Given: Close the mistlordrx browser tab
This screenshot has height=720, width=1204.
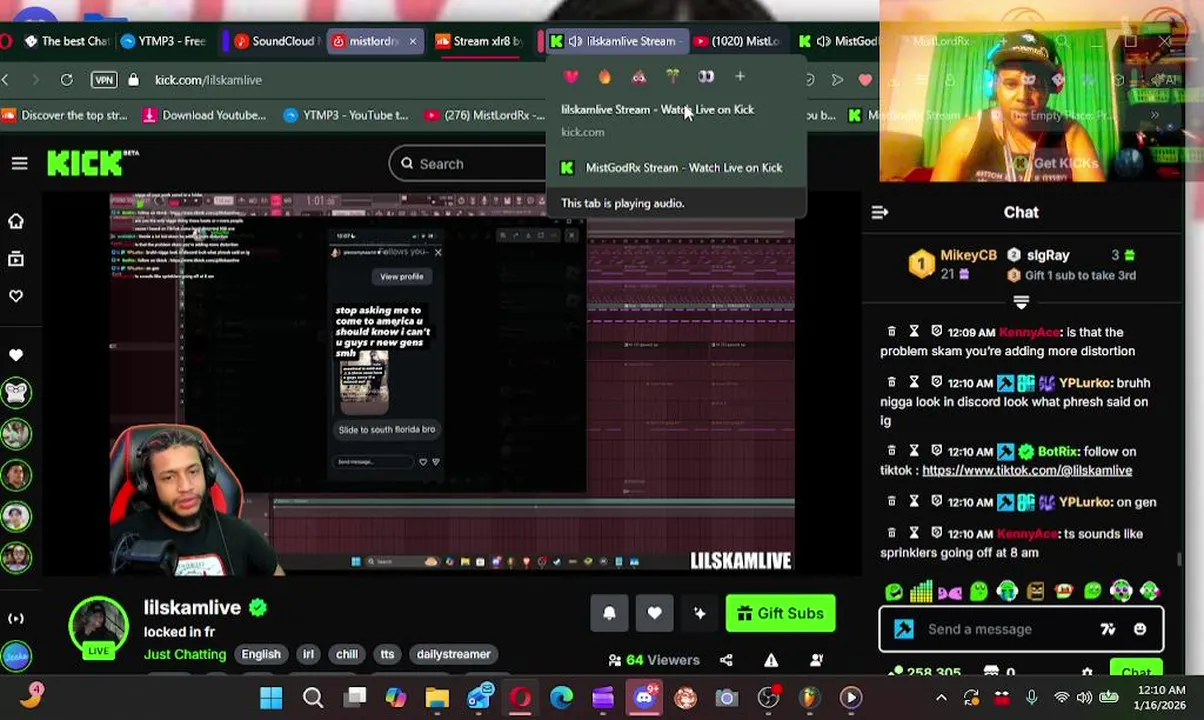Looking at the screenshot, I should point(412,41).
